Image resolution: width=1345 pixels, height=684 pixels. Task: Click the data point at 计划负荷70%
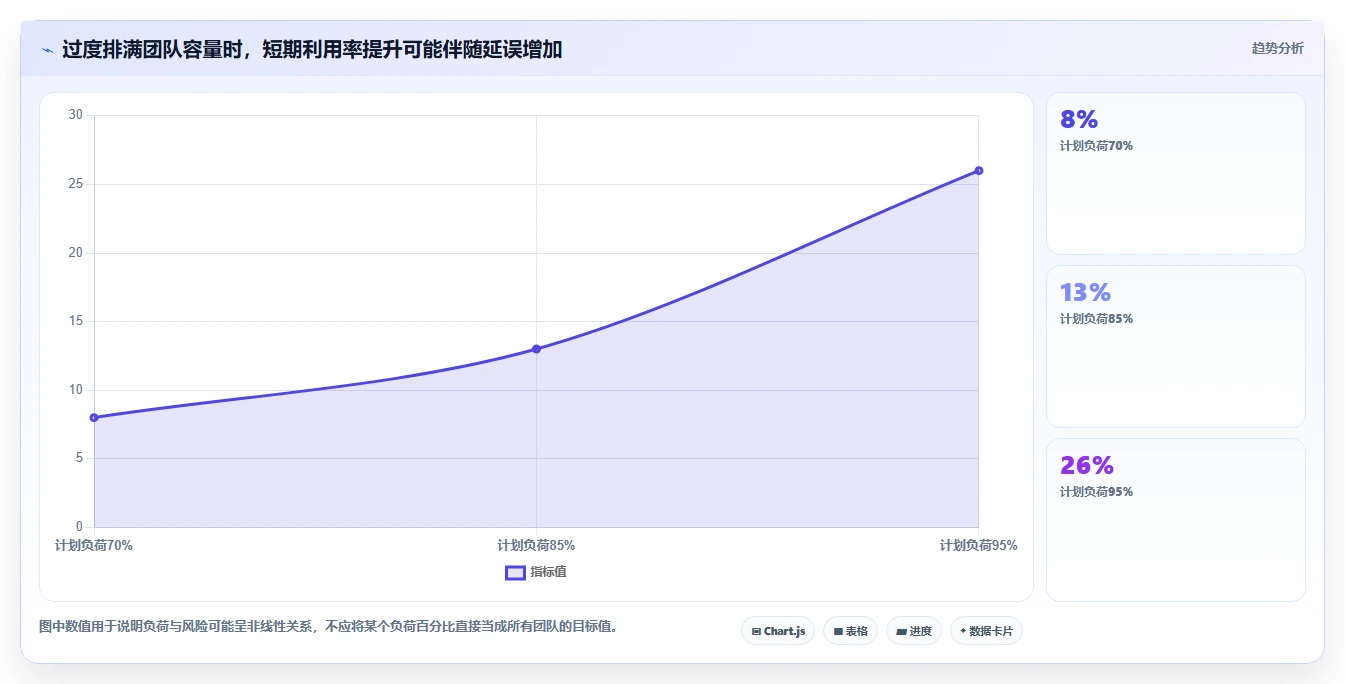[x=94, y=418]
